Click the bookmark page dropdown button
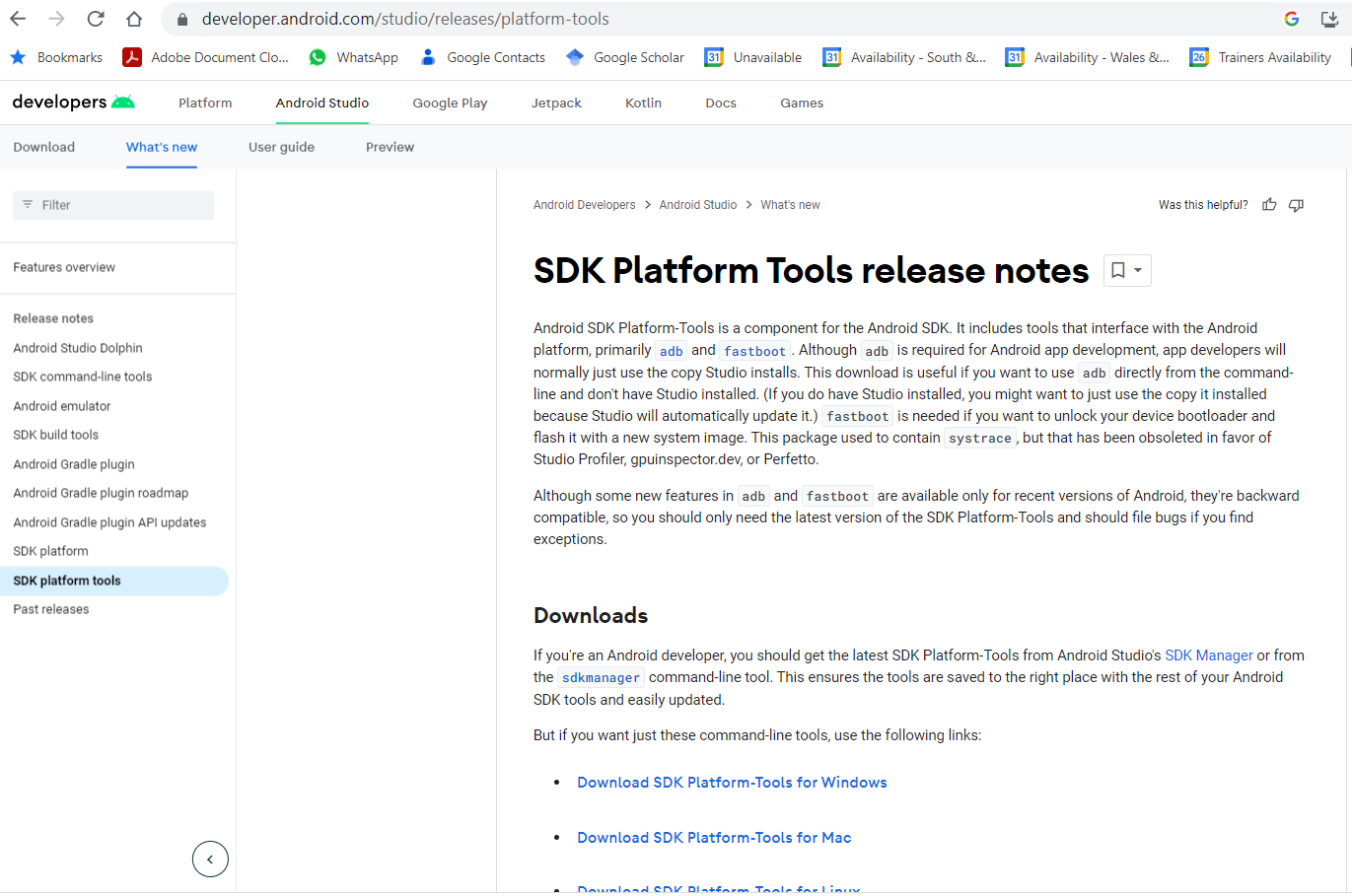 [x=1127, y=270]
